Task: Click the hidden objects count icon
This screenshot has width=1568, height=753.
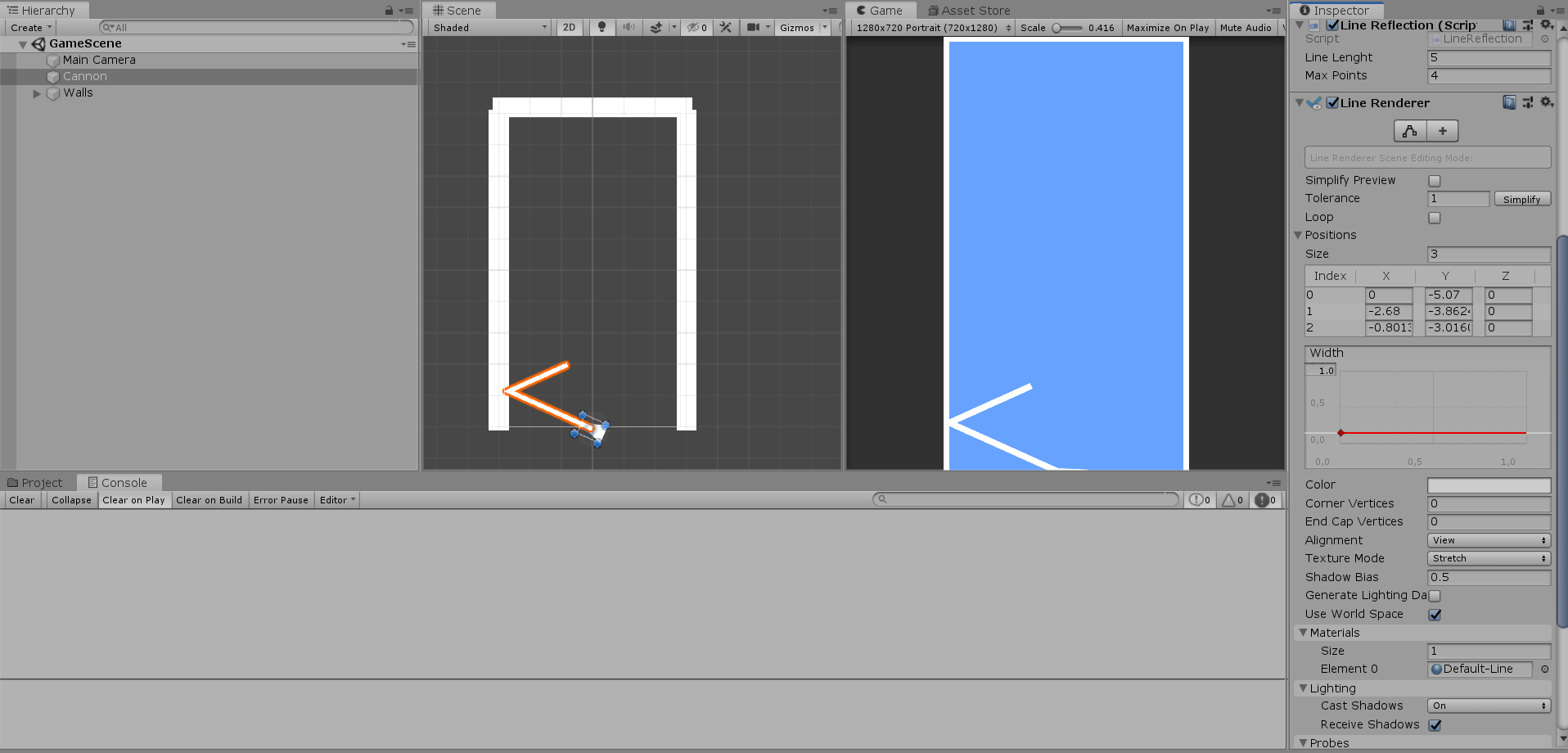Action: click(696, 27)
